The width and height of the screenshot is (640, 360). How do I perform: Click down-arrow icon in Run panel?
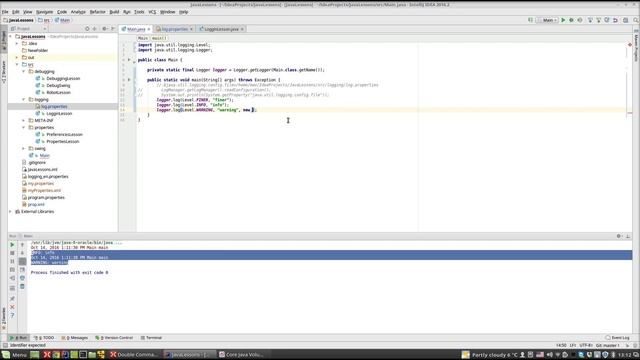[22, 253]
